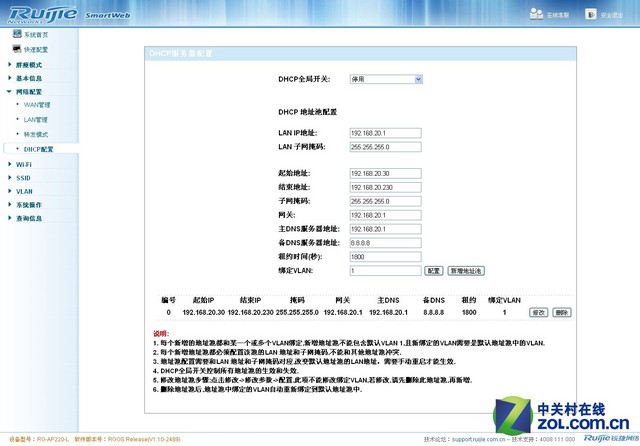Click the 备DNS服务器地址 field 8.8.8.8
Screen dimensions: 640x446
[x=385, y=243]
